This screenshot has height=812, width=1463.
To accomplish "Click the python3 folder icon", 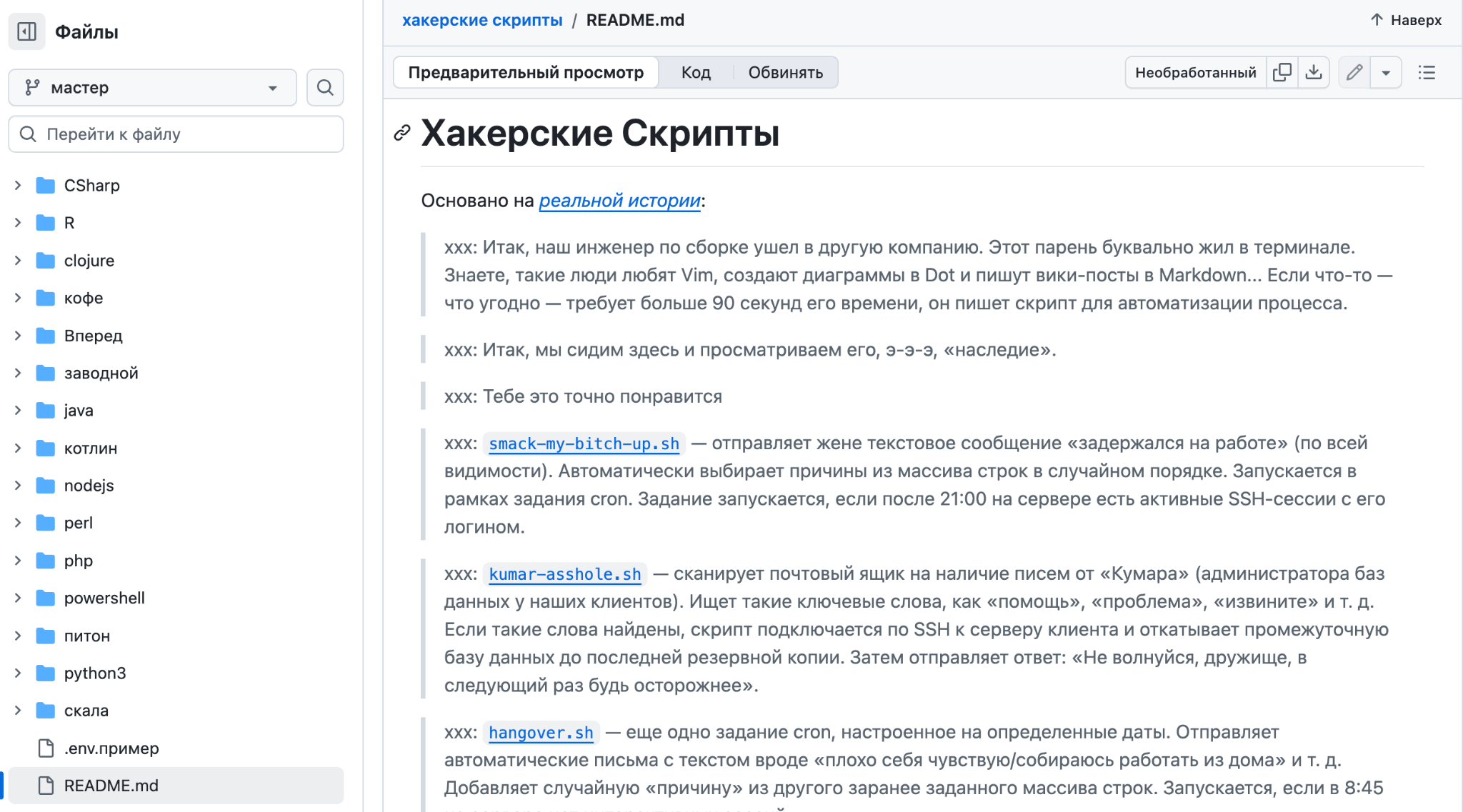I will click(x=44, y=673).
